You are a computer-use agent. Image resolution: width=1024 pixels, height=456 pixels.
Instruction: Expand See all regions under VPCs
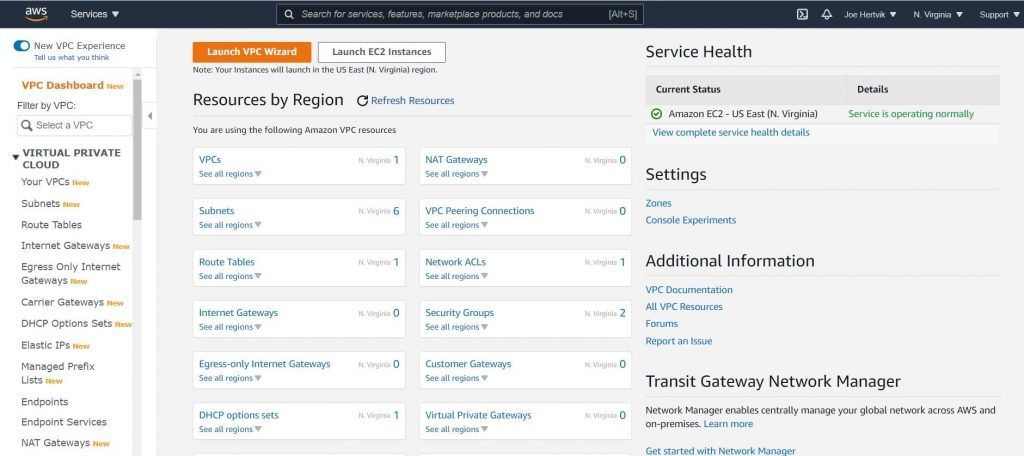(230, 174)
